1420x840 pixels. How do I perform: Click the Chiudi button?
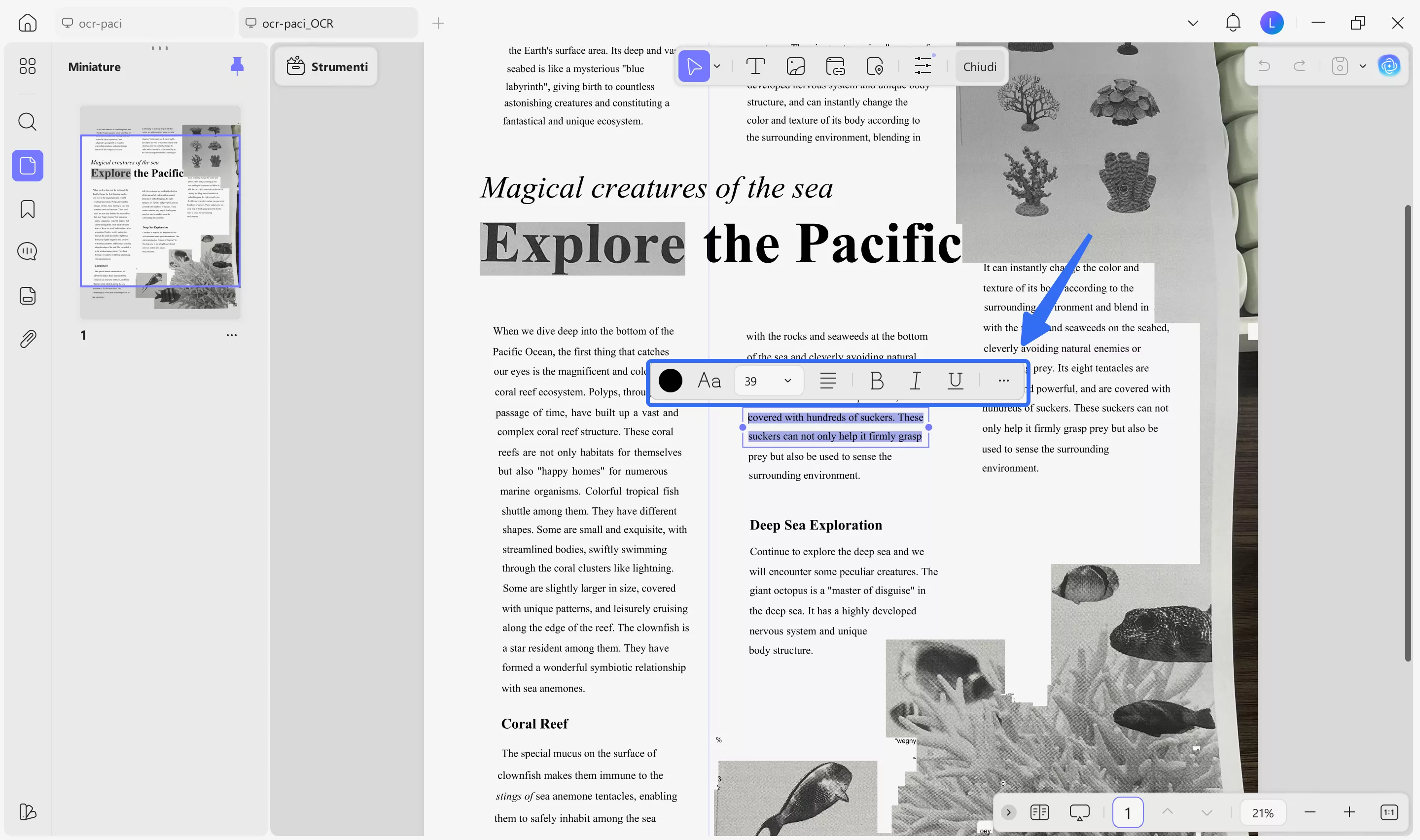[979, 67]
